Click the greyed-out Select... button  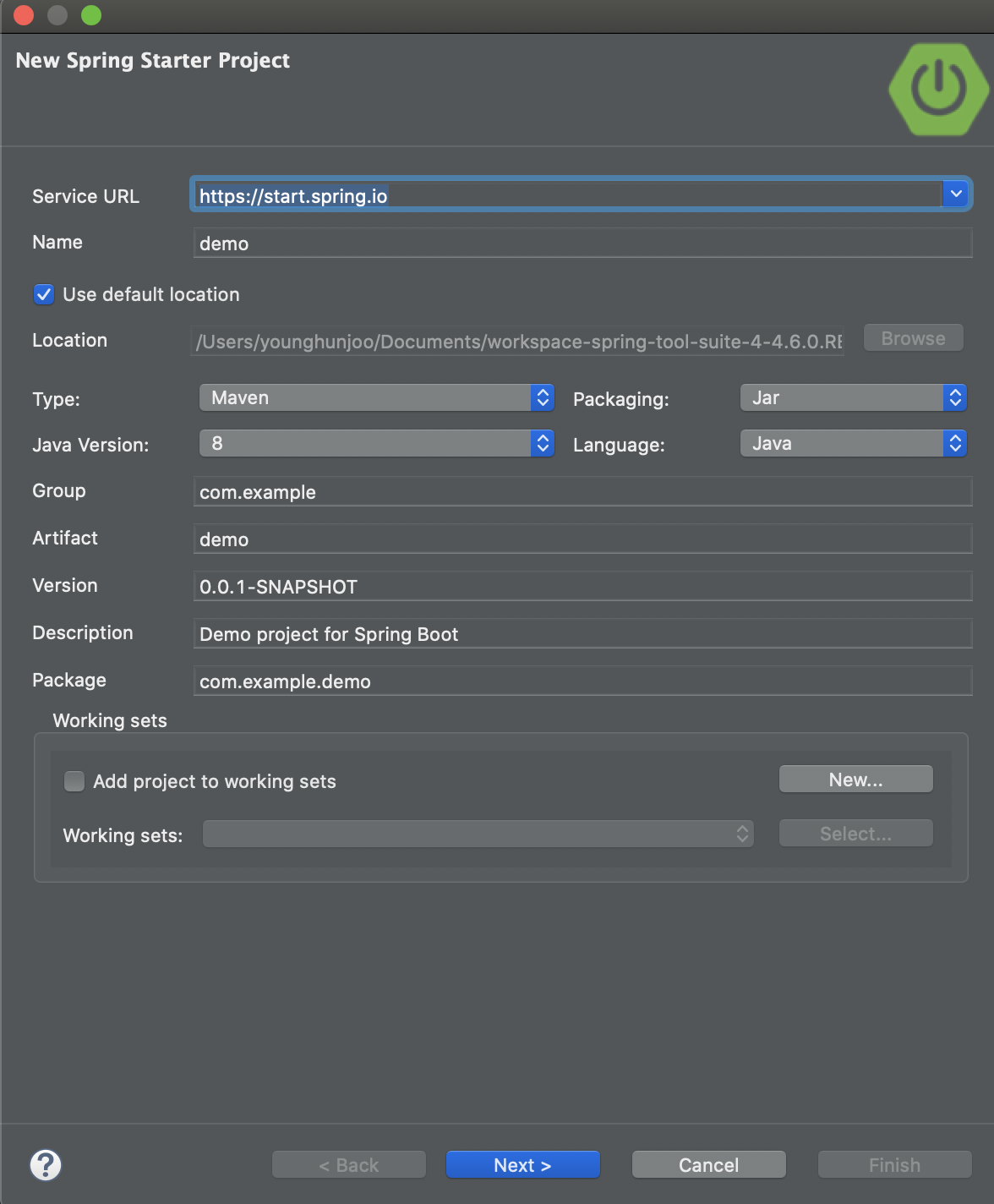(x=856, y=834)
